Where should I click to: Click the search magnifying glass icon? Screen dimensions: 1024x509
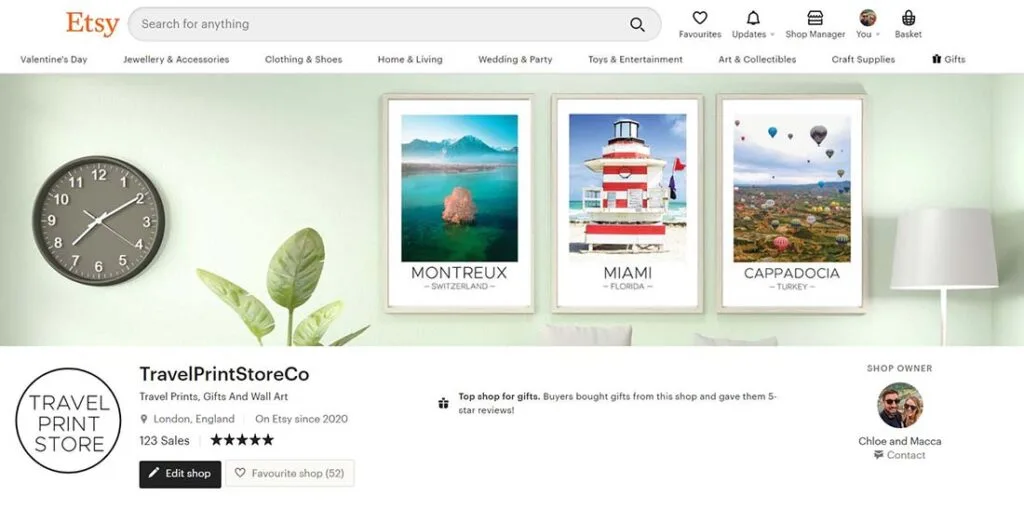pyautogui.click(x=637, y=24)
